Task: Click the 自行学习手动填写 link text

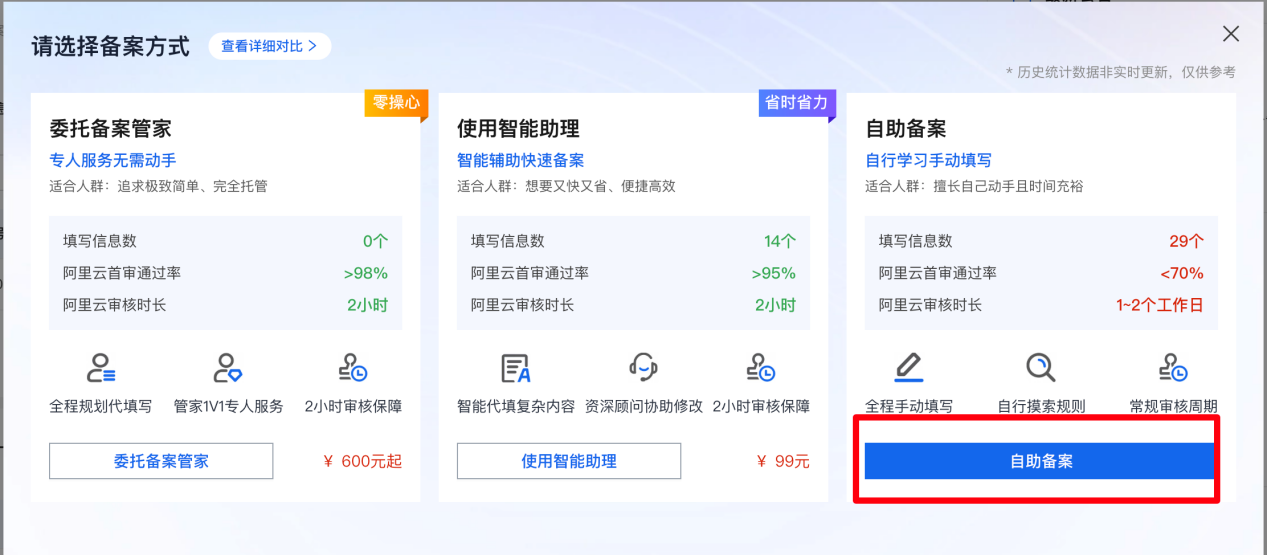Action: click(x=928, y=161)
